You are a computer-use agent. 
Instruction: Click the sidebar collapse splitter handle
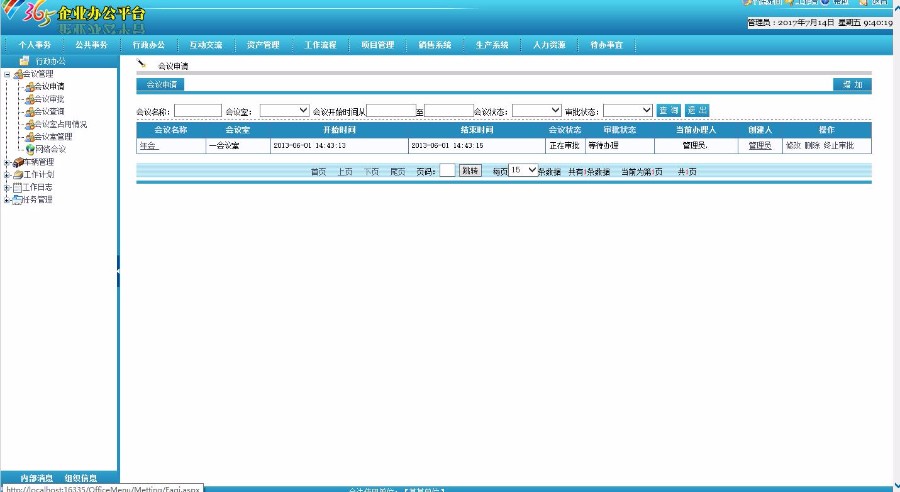point(118,271)
